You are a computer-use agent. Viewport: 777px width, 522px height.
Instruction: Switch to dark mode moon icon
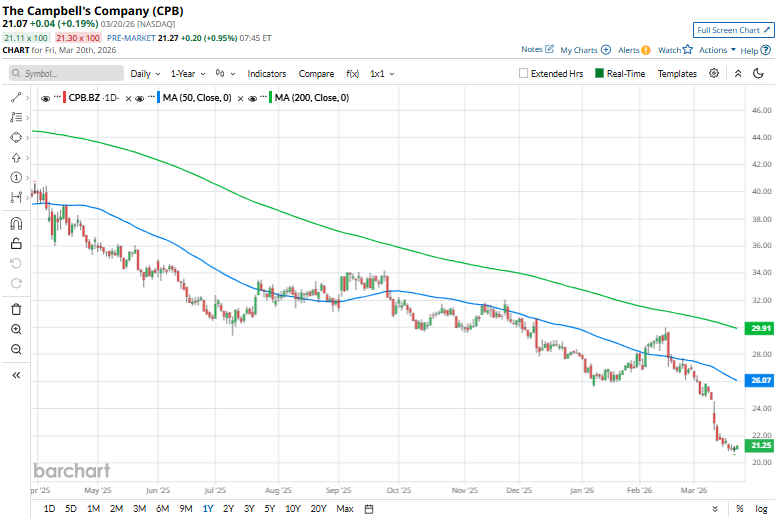pos(758,73)
